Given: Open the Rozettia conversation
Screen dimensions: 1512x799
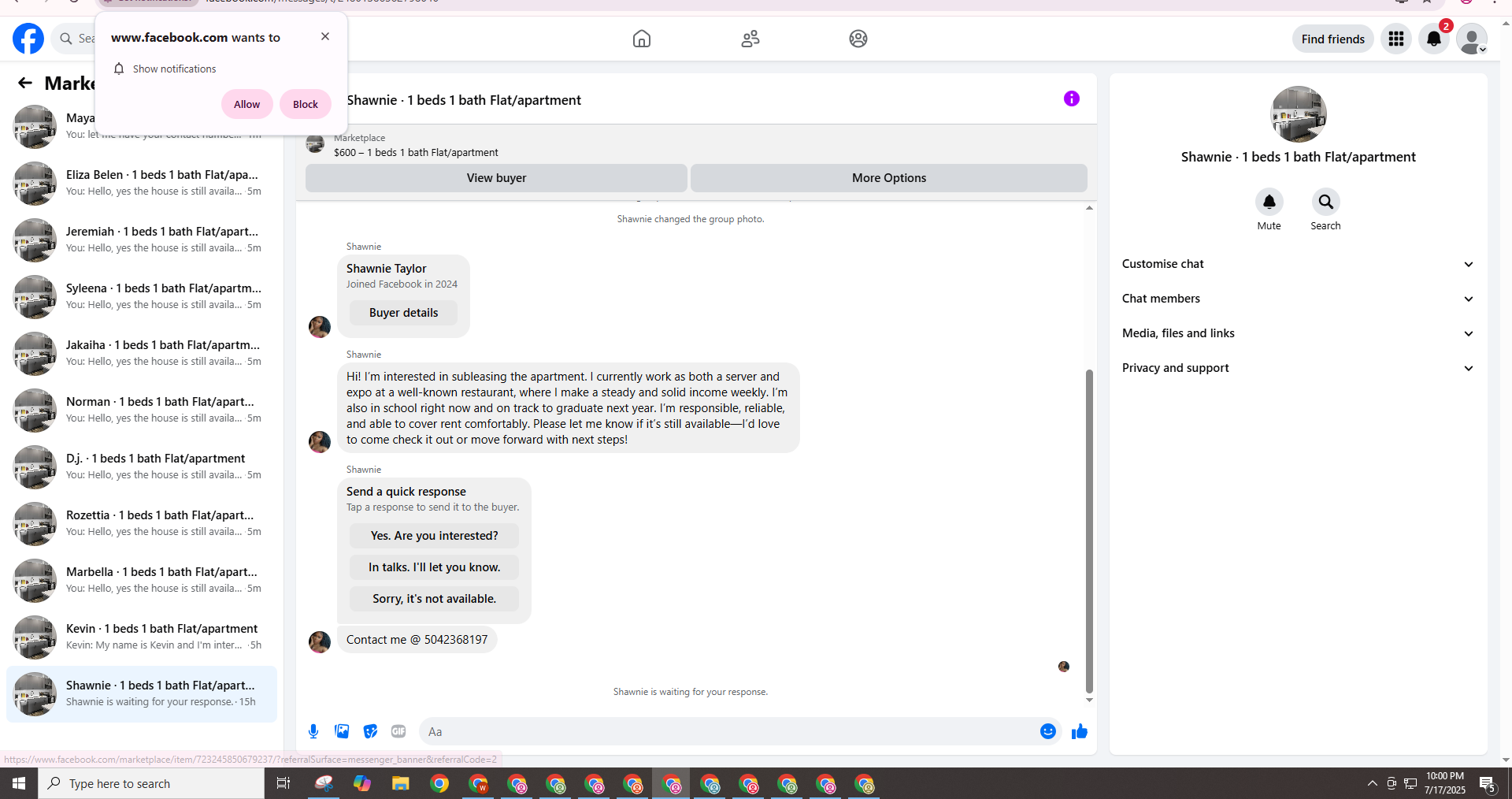Looking at the screenshot, I should pos(142,523).
